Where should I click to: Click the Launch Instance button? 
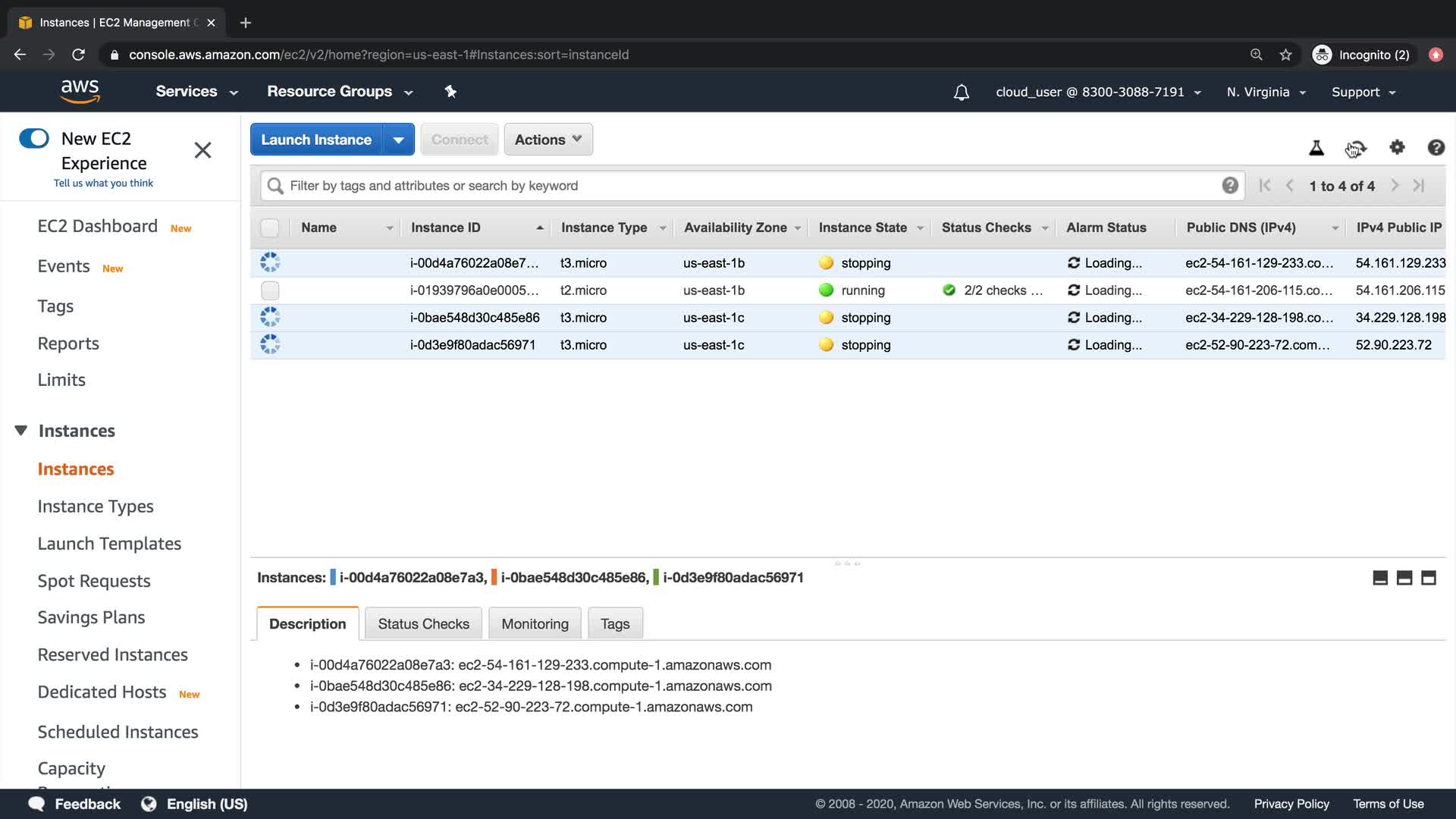(x=316, y=140)
